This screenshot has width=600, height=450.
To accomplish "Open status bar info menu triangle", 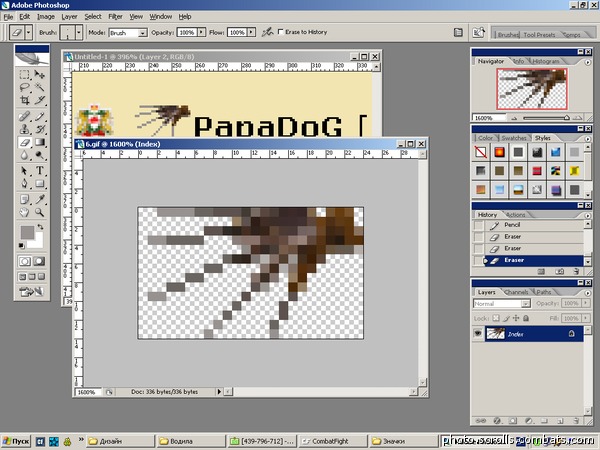I will (219, 391).
